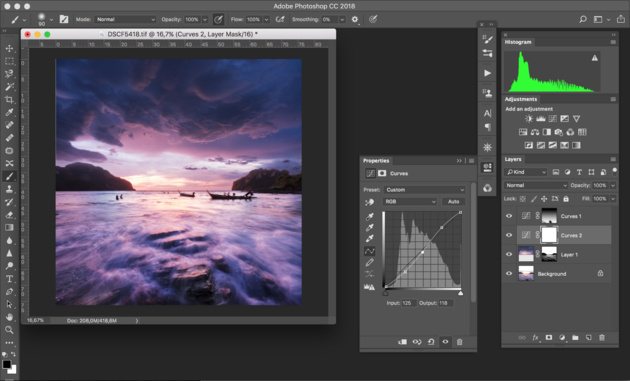630x381 pixels.
Task: Select the Move tool
Action: coord(9,48)
